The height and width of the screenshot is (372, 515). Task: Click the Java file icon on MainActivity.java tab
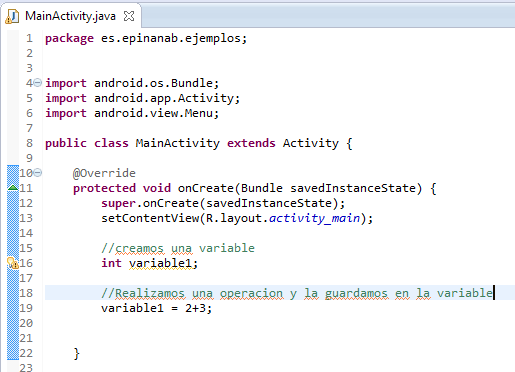coord(12,16)
